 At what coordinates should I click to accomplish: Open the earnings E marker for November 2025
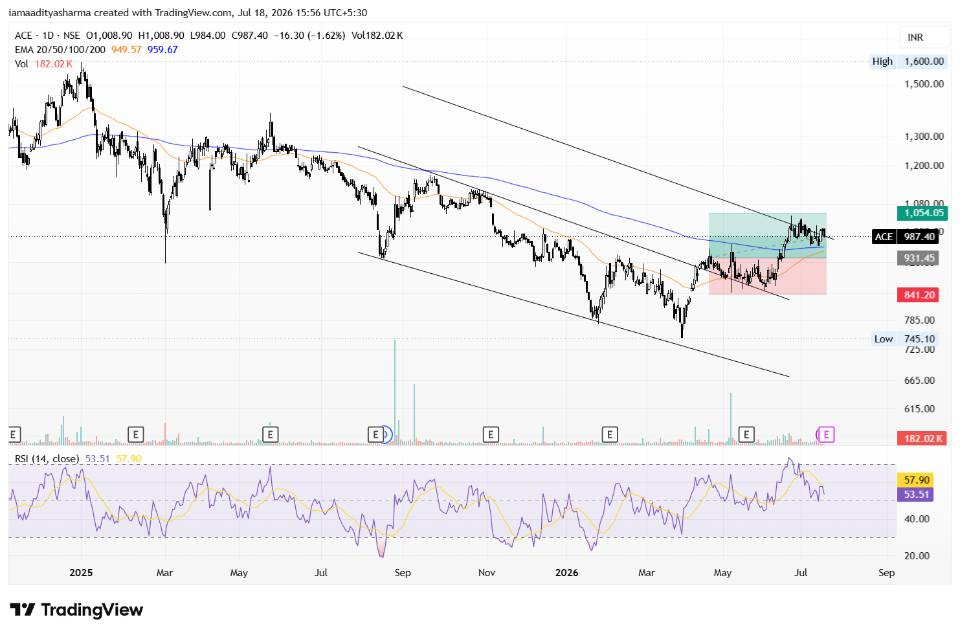[490, 435]
